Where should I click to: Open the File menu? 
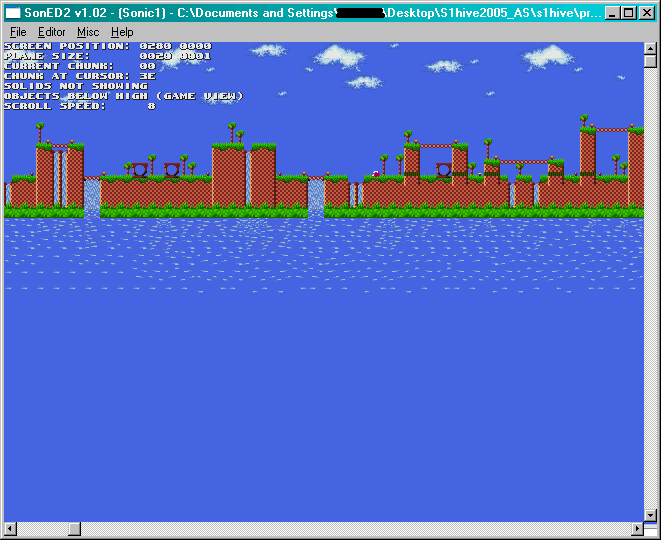click(18, 32)
